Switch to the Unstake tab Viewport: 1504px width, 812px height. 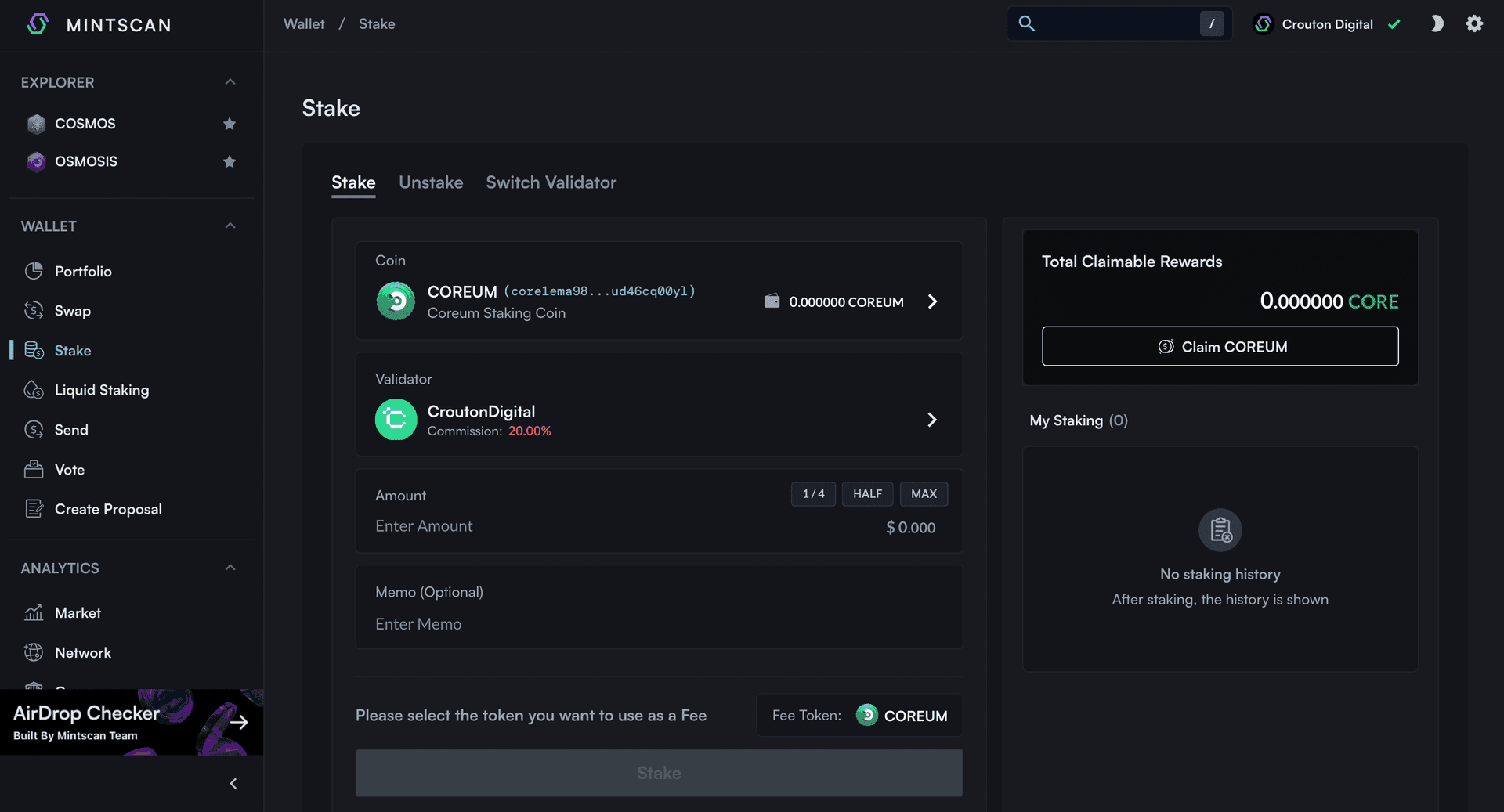[x=431, y=182]
